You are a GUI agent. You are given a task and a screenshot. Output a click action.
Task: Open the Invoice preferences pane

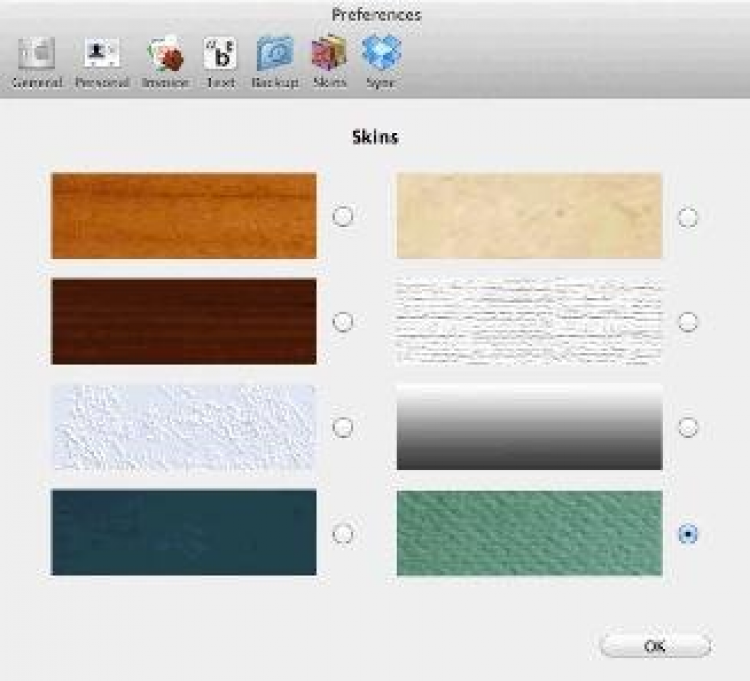click(x=165, y=62)
